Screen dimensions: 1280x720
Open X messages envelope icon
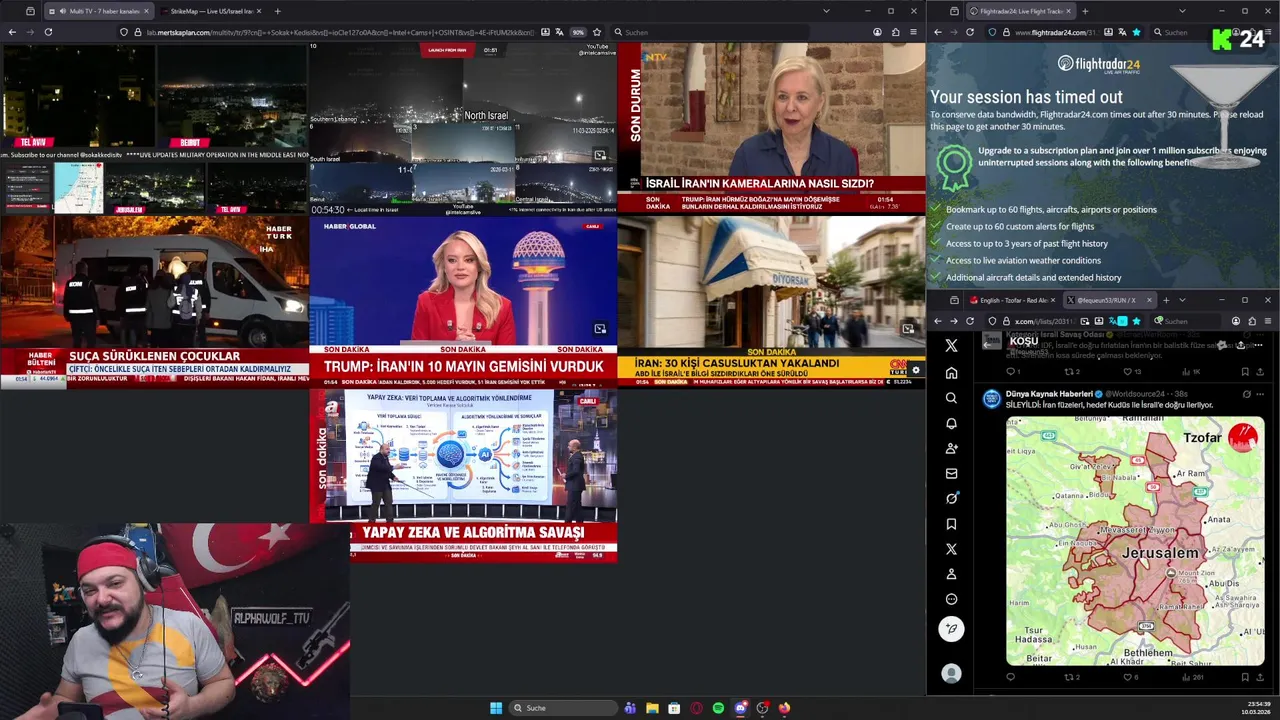pyautogui.click(x=951, y=473)
